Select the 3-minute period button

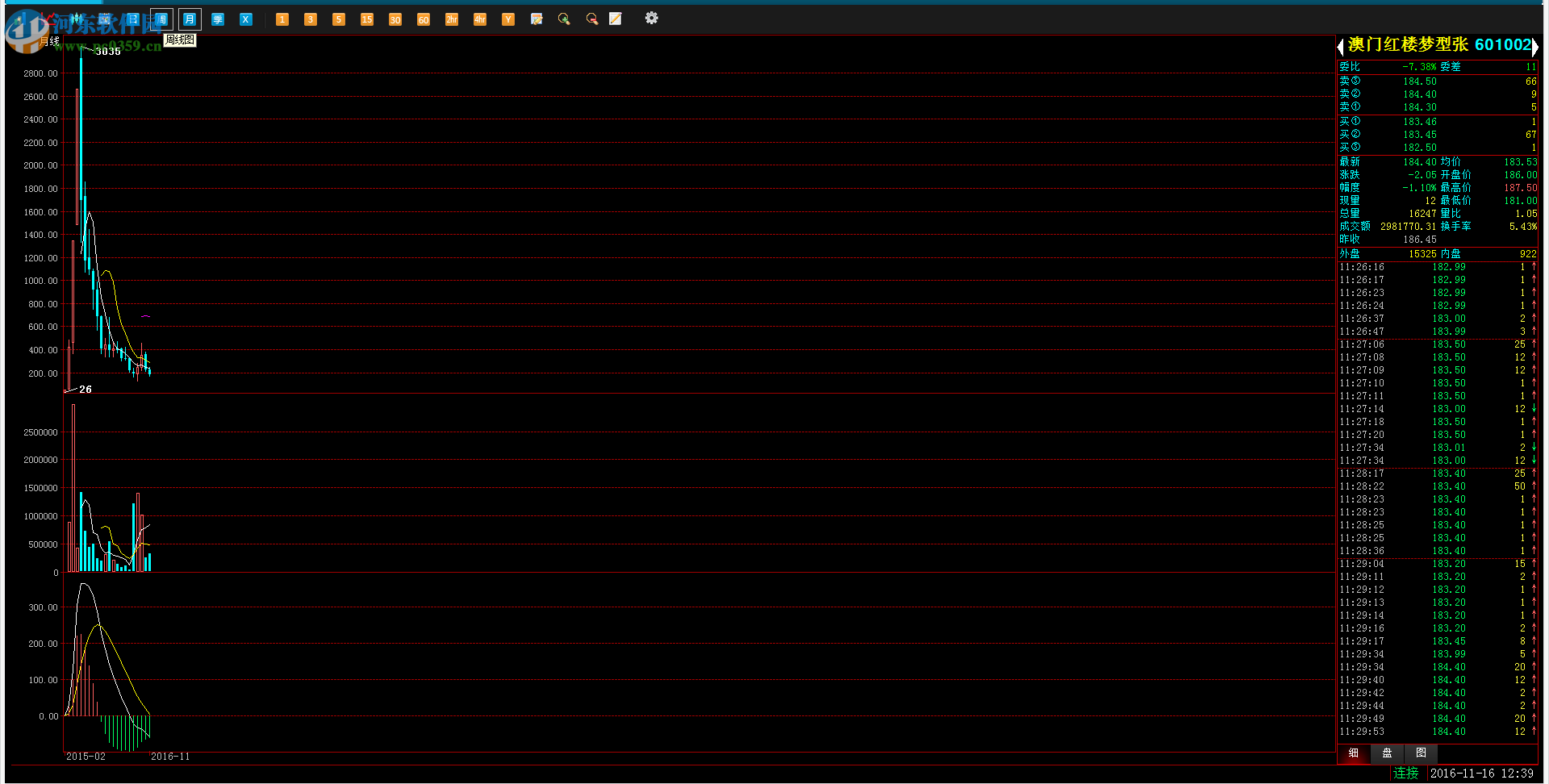[311, 19]
